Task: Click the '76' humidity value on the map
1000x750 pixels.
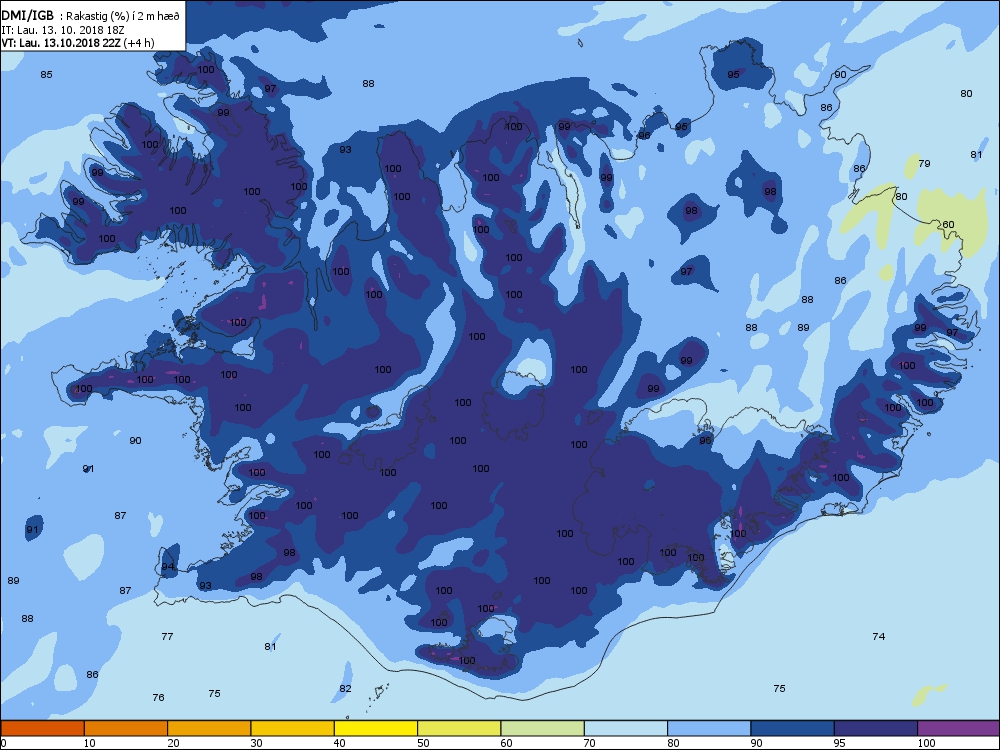Action: (x=158, y=698)
